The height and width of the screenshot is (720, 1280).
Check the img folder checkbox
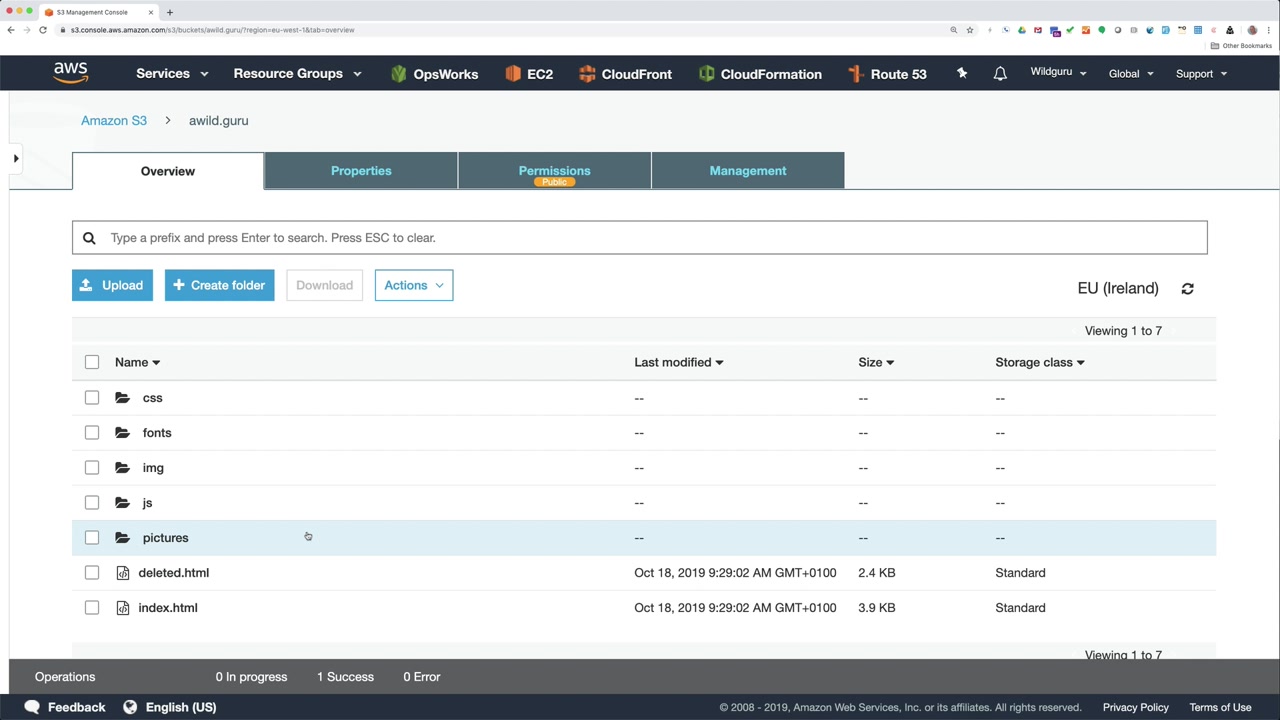[92, 468]
